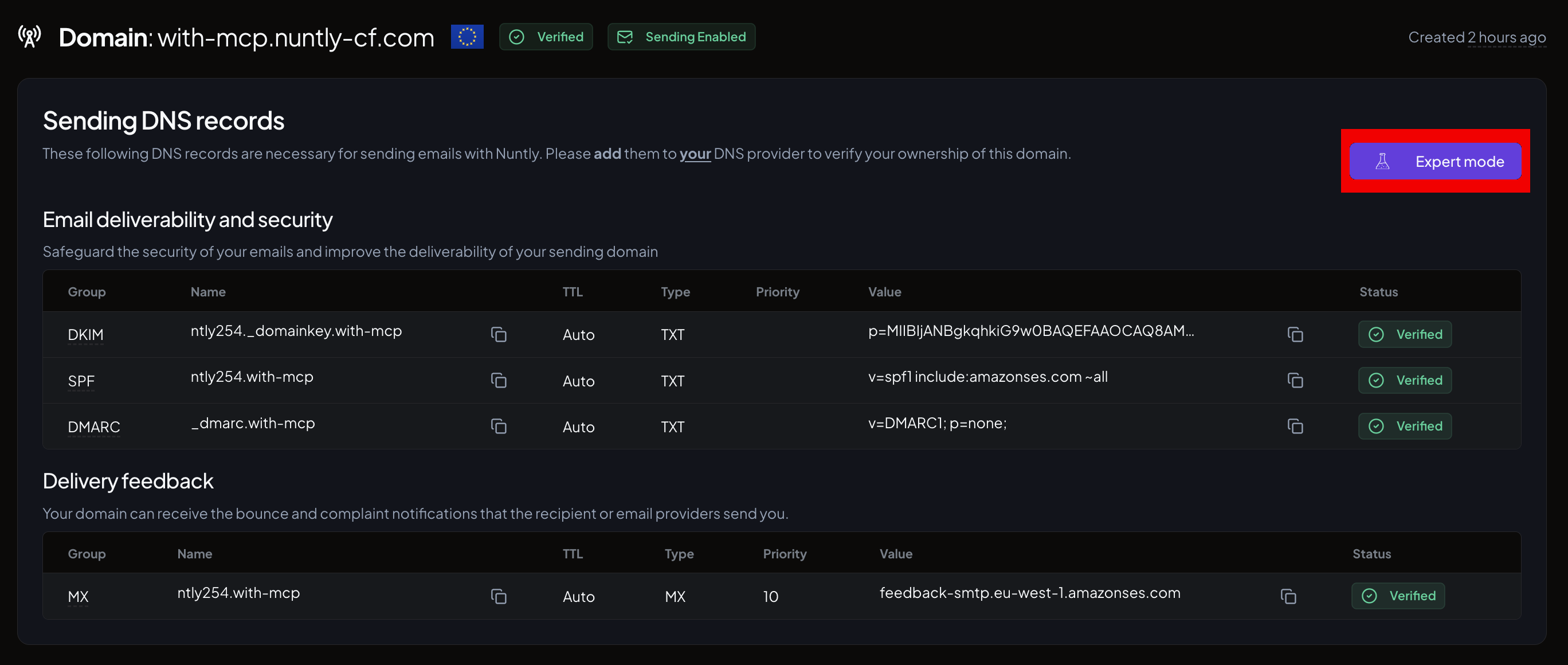
Task: Copy the SPF record value
Action: [1295, 381]
